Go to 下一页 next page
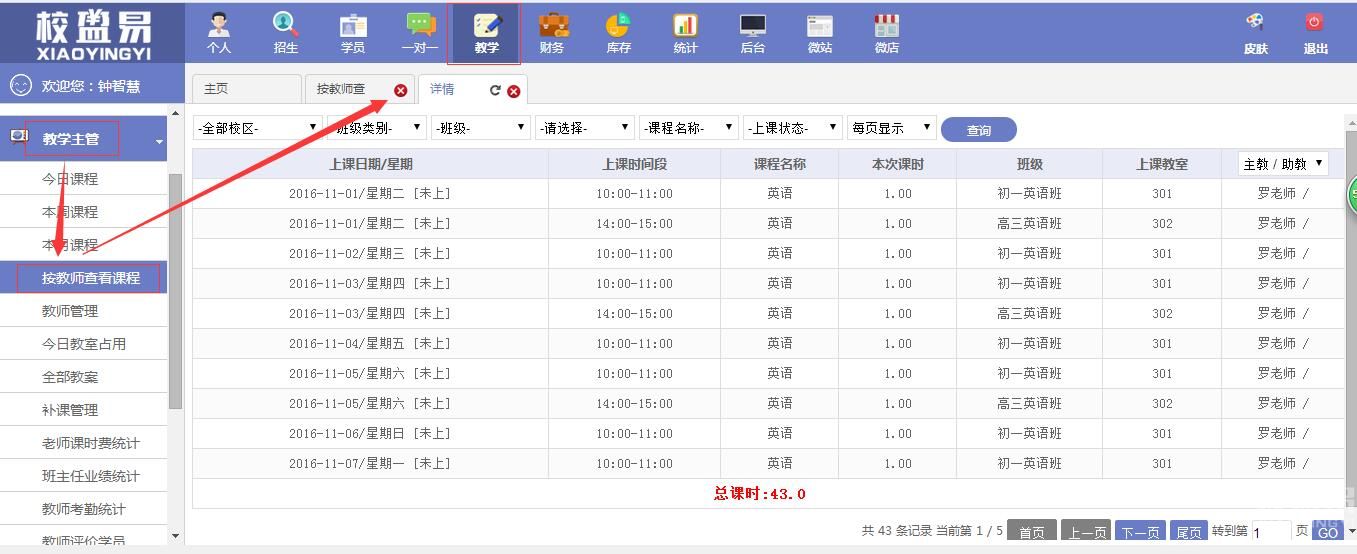The height and width of the screenshot is (554, 1357). click(x=1140, y=533)
